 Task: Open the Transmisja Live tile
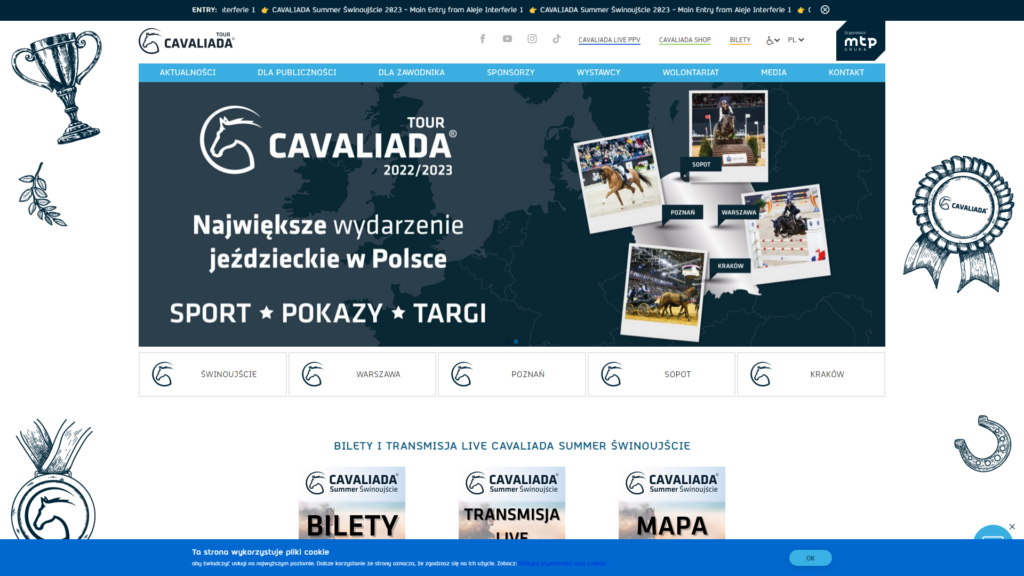(x=512, y=503)
